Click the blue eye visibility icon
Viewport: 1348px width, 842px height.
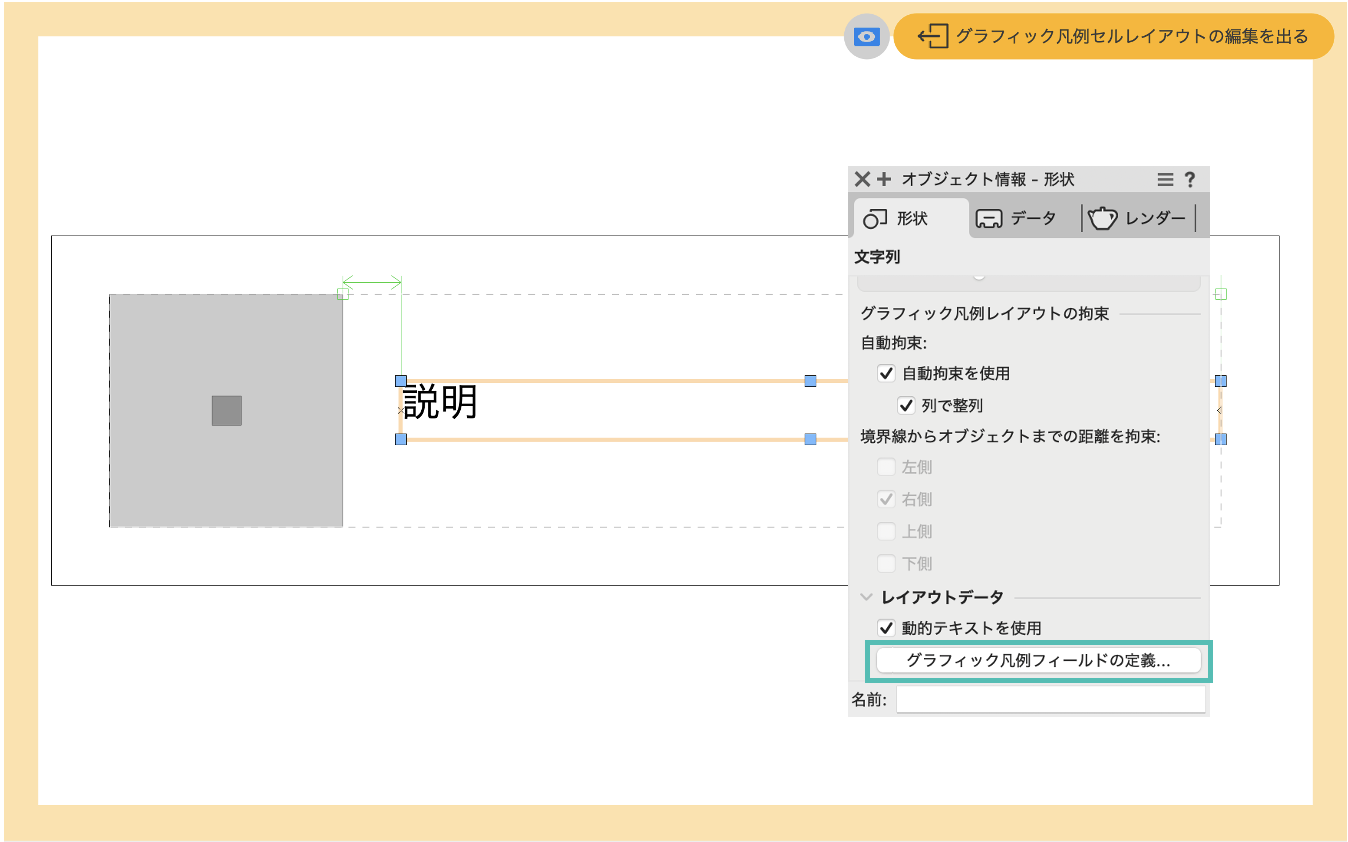tap(867, 38)
